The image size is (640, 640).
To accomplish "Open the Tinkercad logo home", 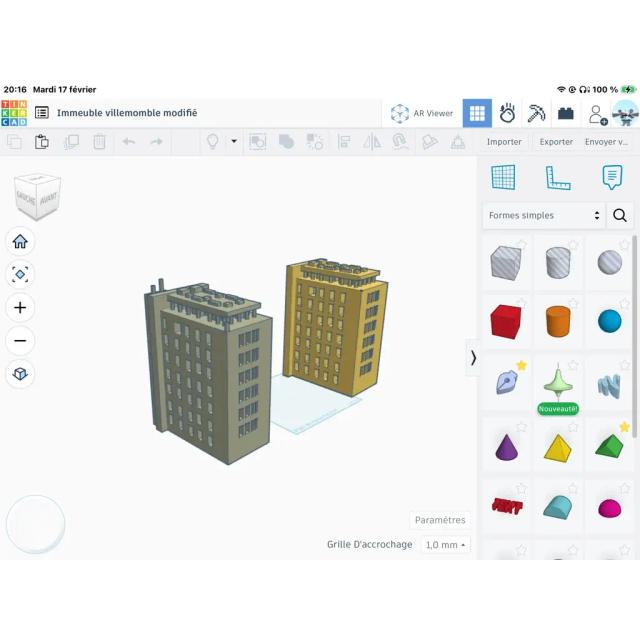I will (x=14, y=113).
